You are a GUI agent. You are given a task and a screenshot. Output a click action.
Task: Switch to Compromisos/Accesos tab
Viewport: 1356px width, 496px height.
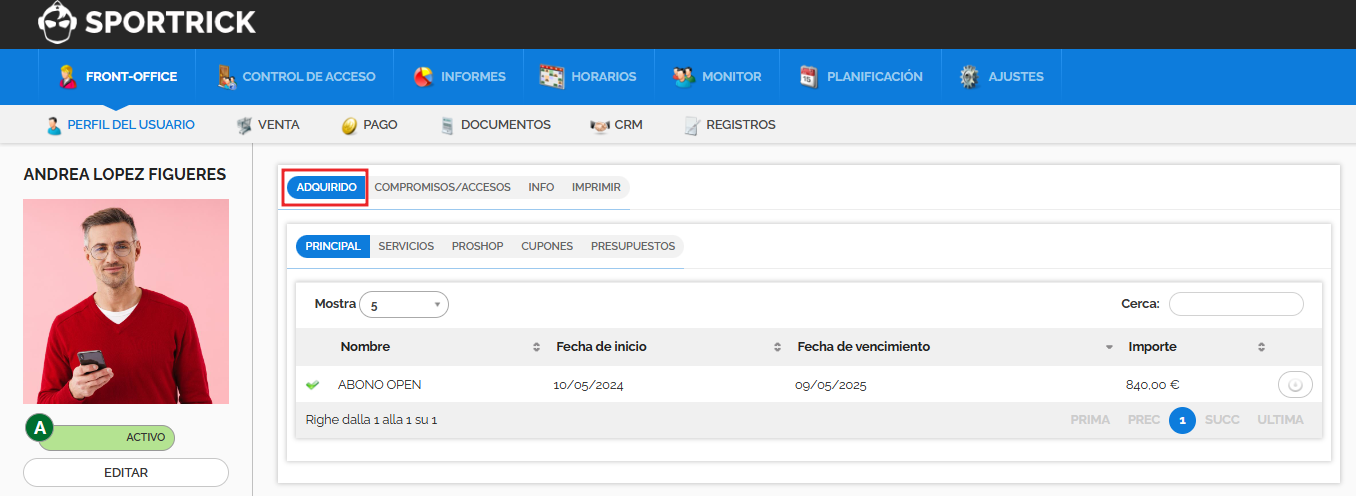click(442, 187)
